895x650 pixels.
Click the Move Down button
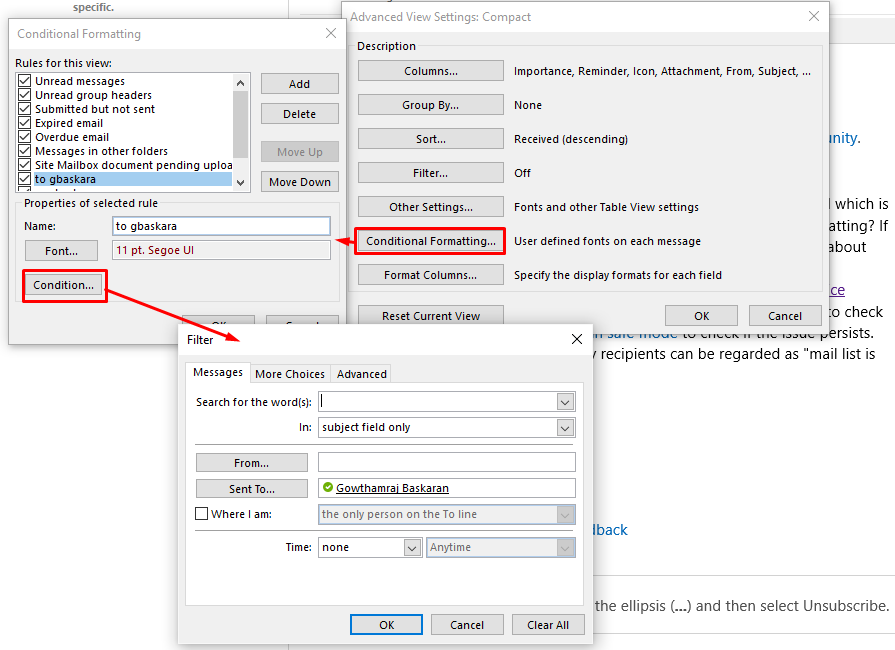(x=300, y=182)
